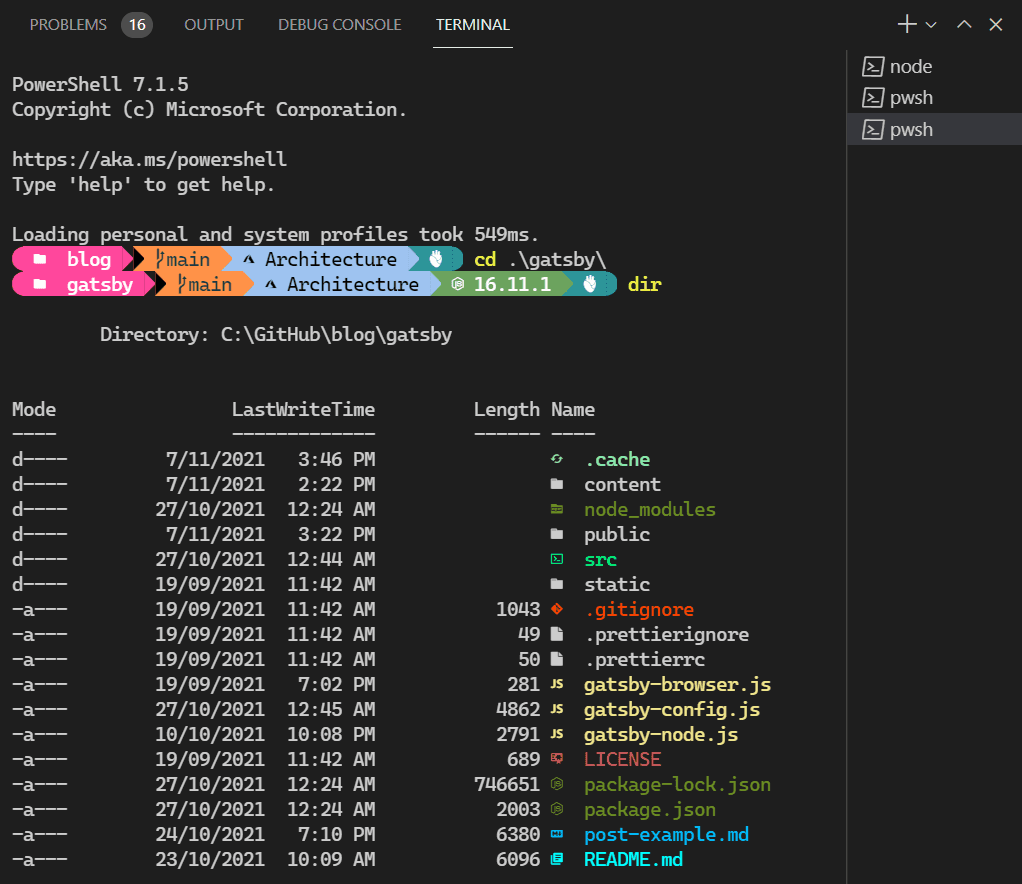Click the folder icon next to content
The height and width of the screenshot is (884, 1022).
point(557,485)
